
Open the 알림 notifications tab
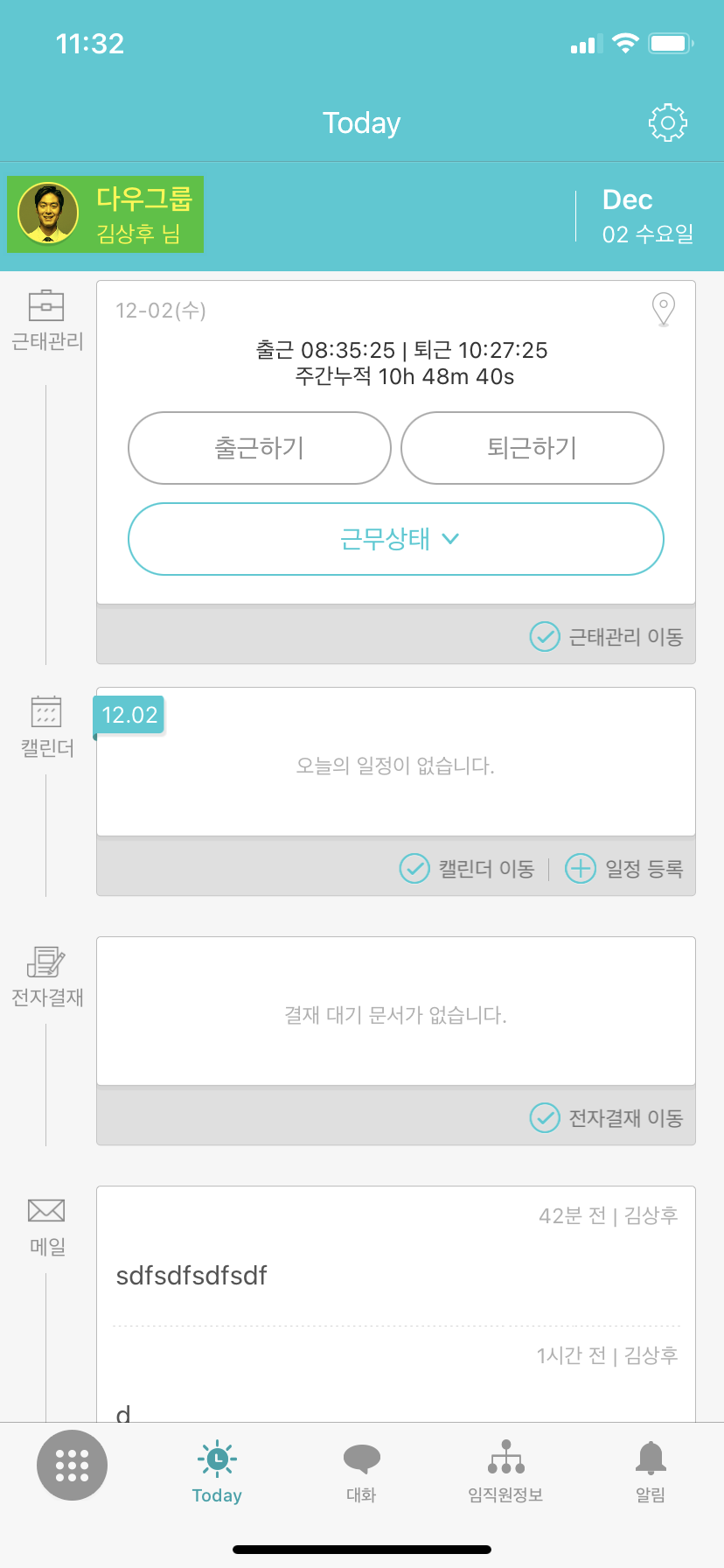point(650,1470)
